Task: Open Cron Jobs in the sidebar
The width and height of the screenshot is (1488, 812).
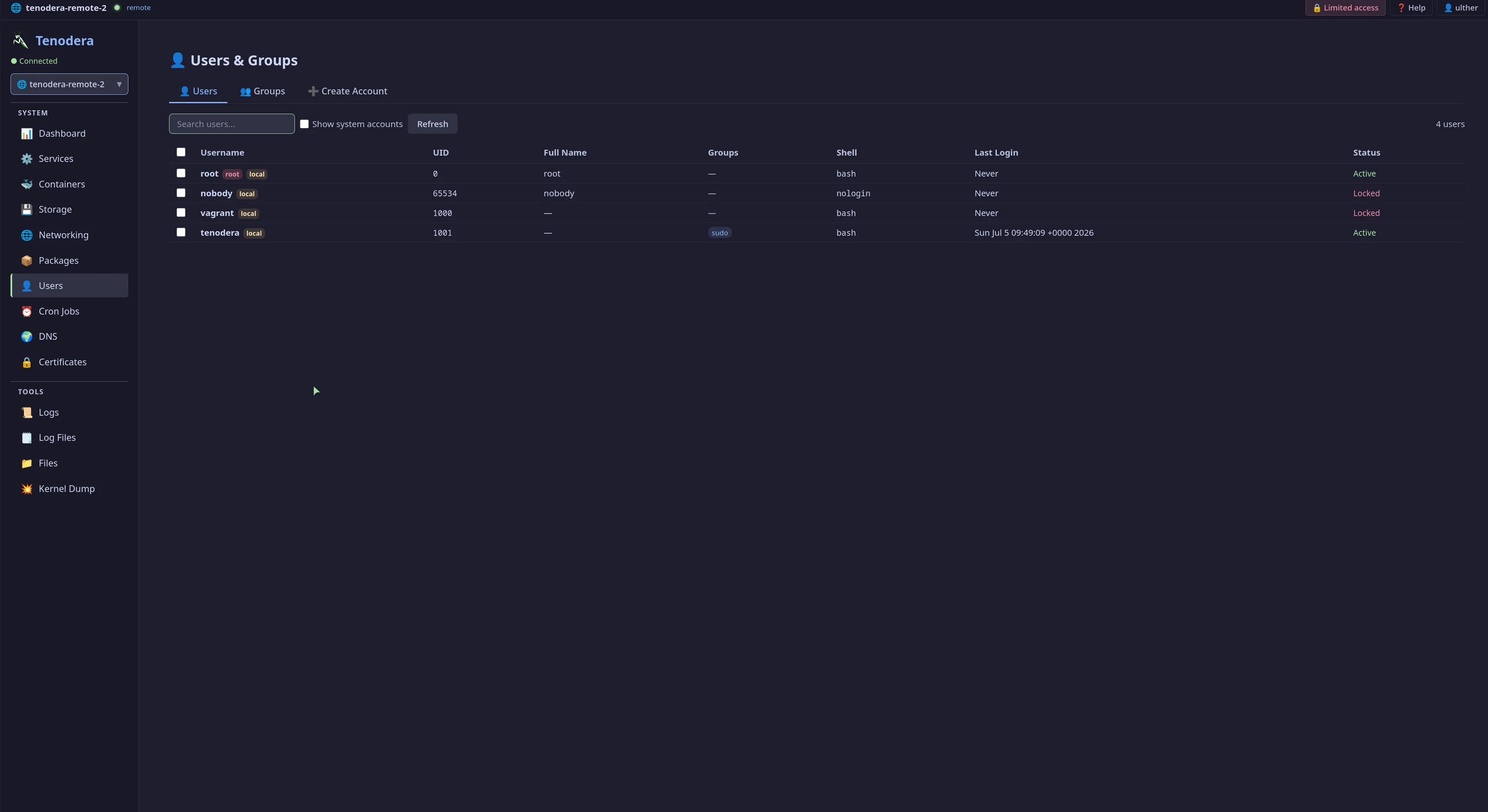Action: 69,311
